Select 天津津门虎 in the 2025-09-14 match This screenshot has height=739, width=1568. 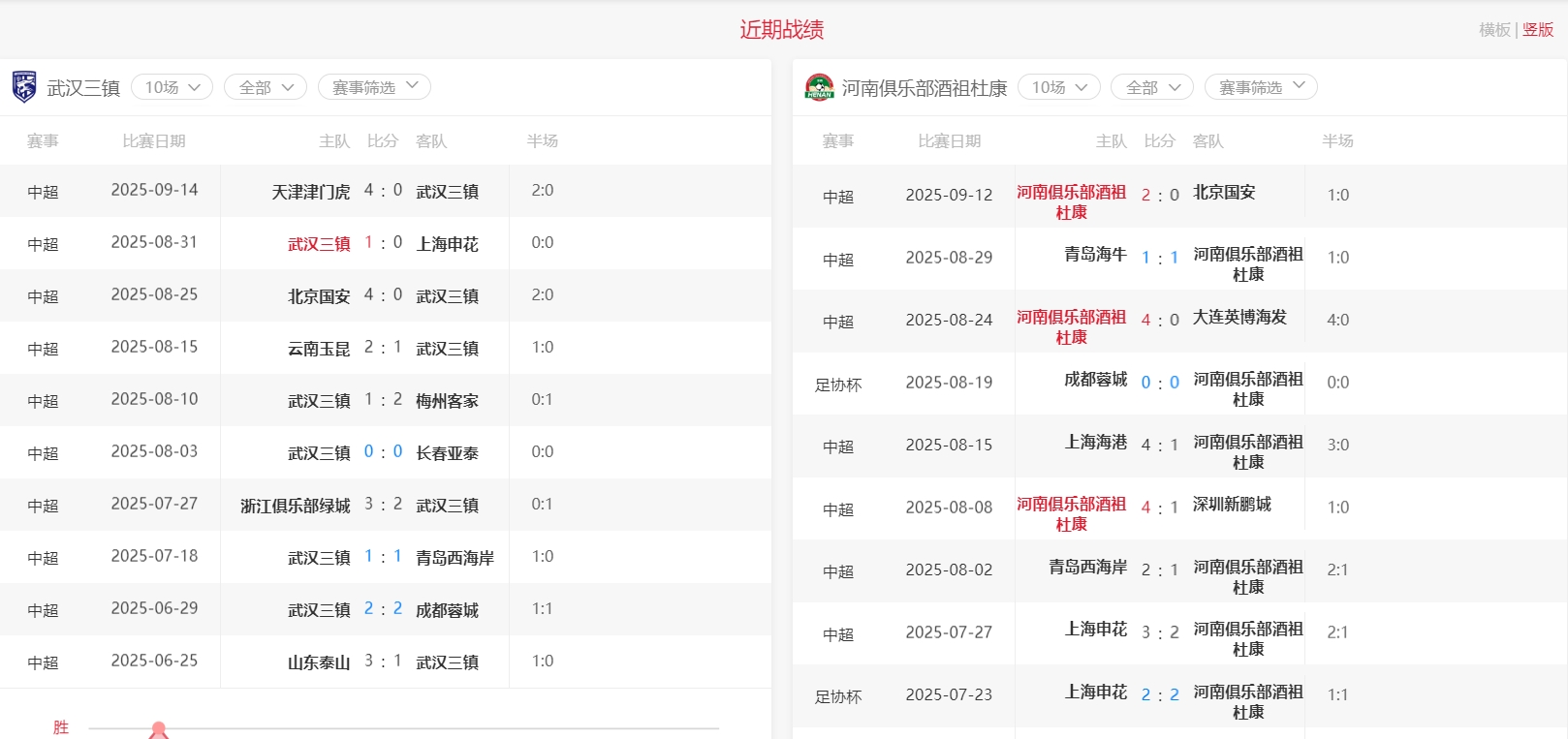tap(310, 192)
